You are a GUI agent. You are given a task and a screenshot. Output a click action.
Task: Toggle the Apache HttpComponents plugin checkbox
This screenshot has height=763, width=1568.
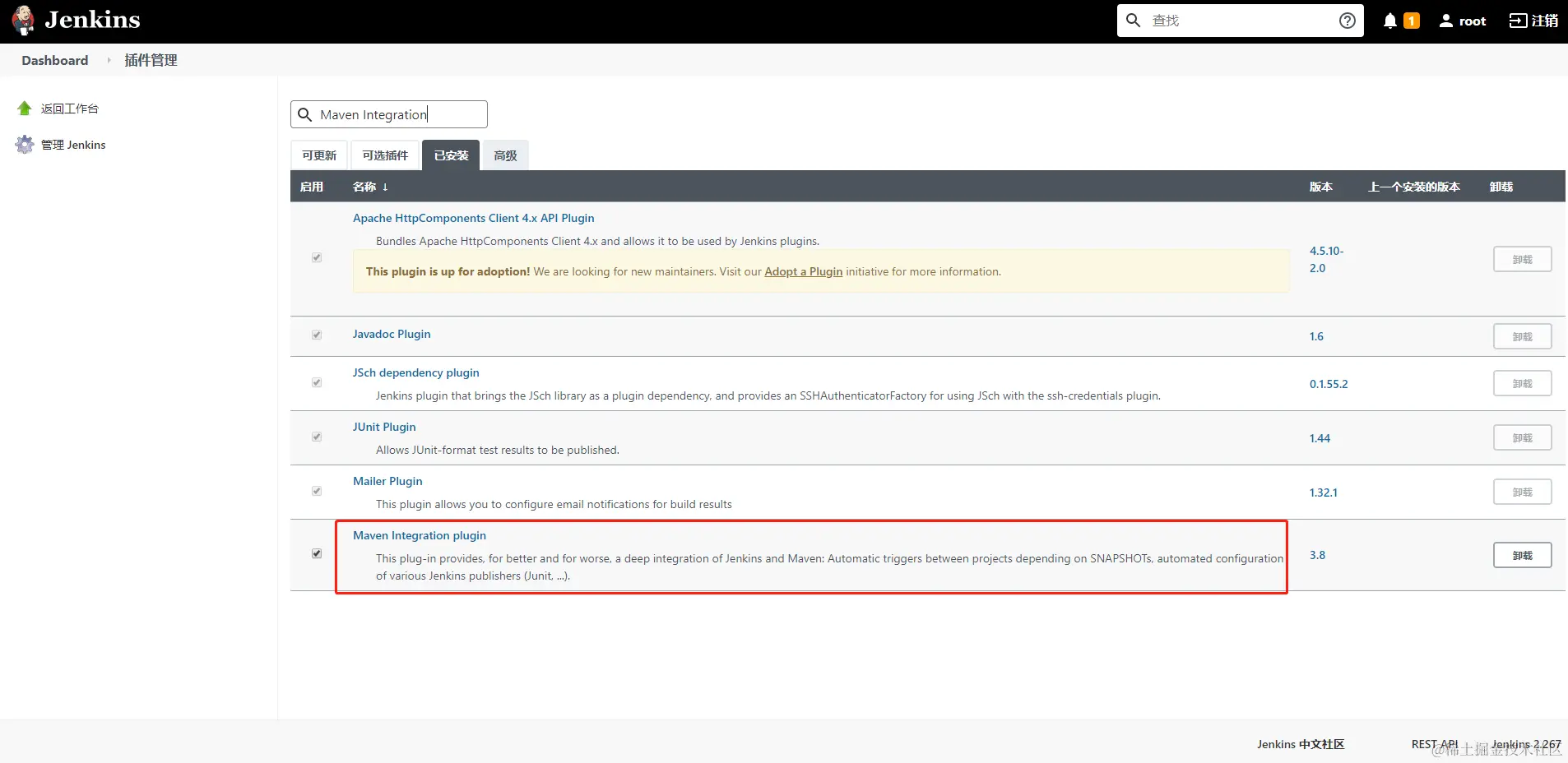pos(317,257)
